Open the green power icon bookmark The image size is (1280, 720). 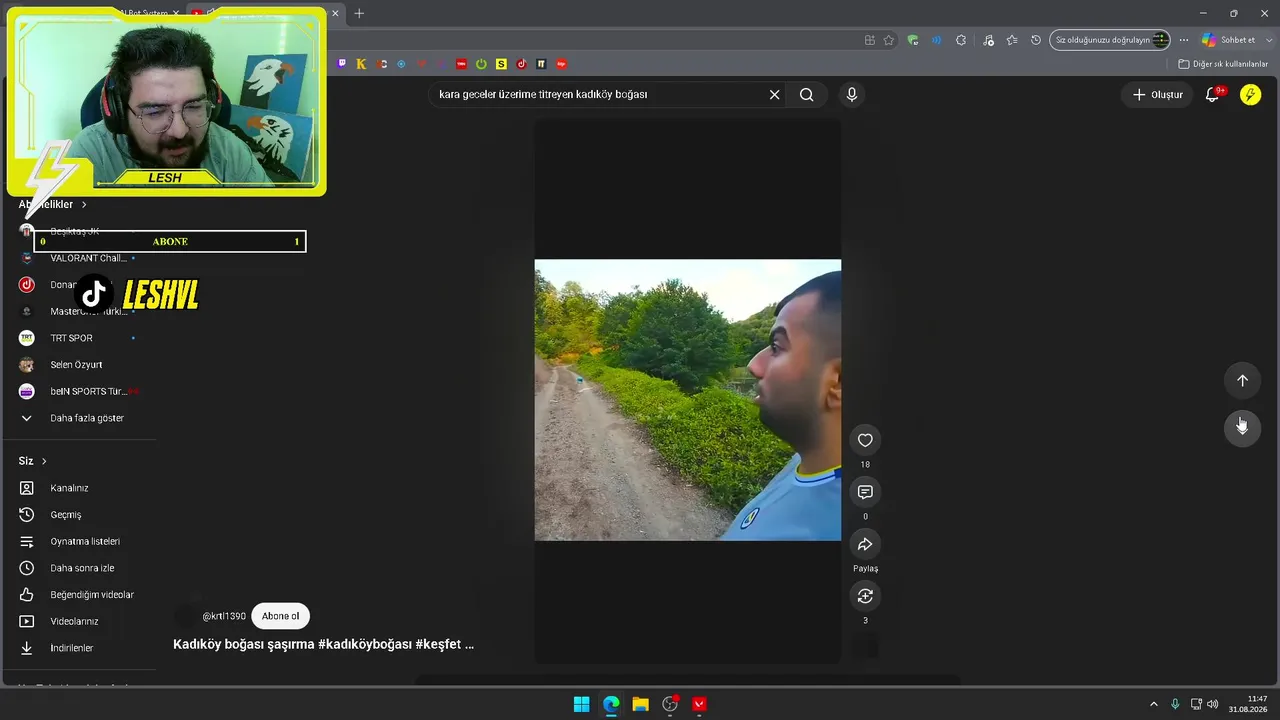coord(481,64)
